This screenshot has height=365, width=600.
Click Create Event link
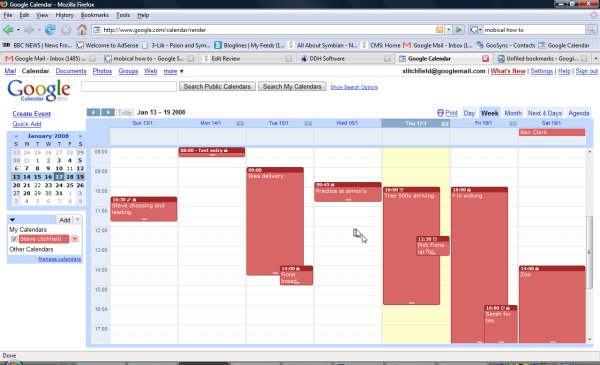point(32,114)
